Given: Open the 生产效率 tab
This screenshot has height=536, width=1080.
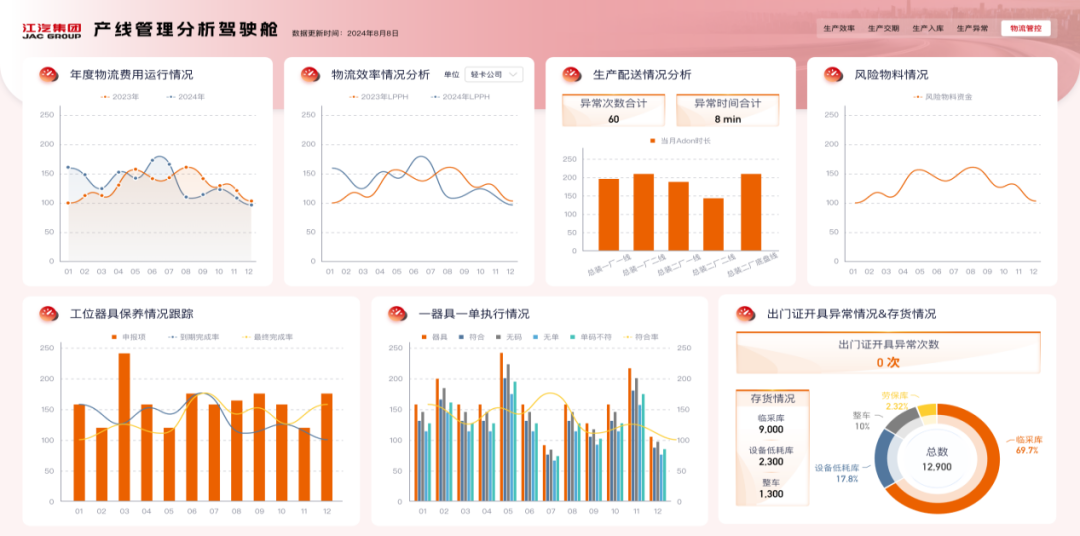Looking at the screenshot, I should tap(838, 28).
